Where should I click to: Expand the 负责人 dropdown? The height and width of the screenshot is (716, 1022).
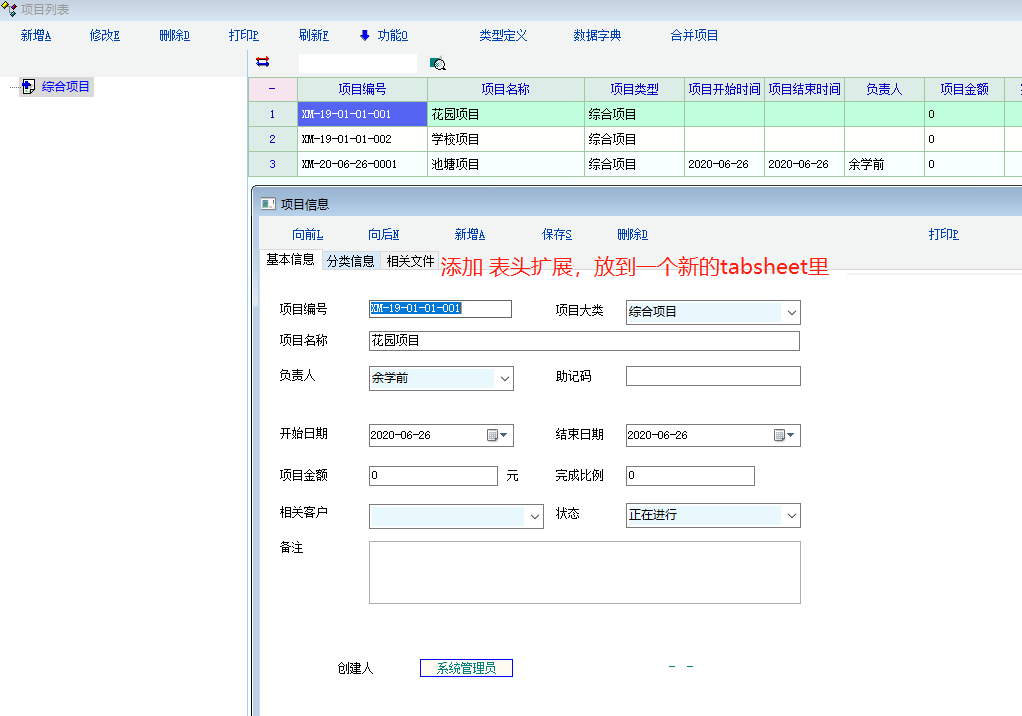(x=504, y=379)
